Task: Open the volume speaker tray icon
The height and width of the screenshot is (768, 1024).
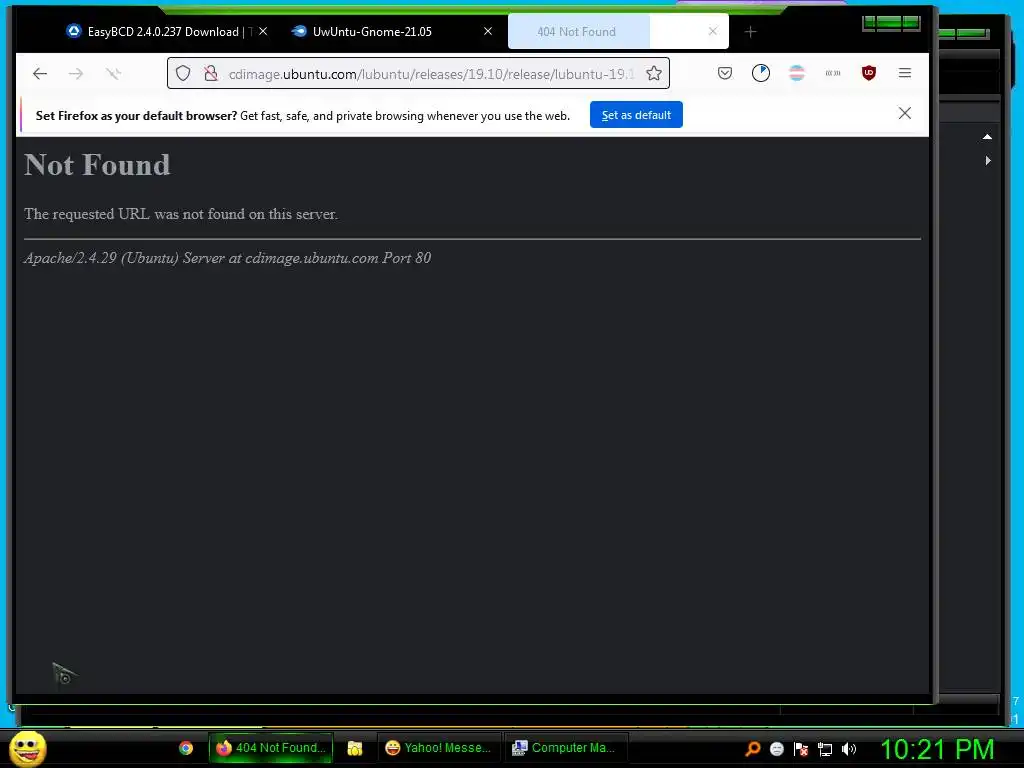Action: tap(848, 749)
